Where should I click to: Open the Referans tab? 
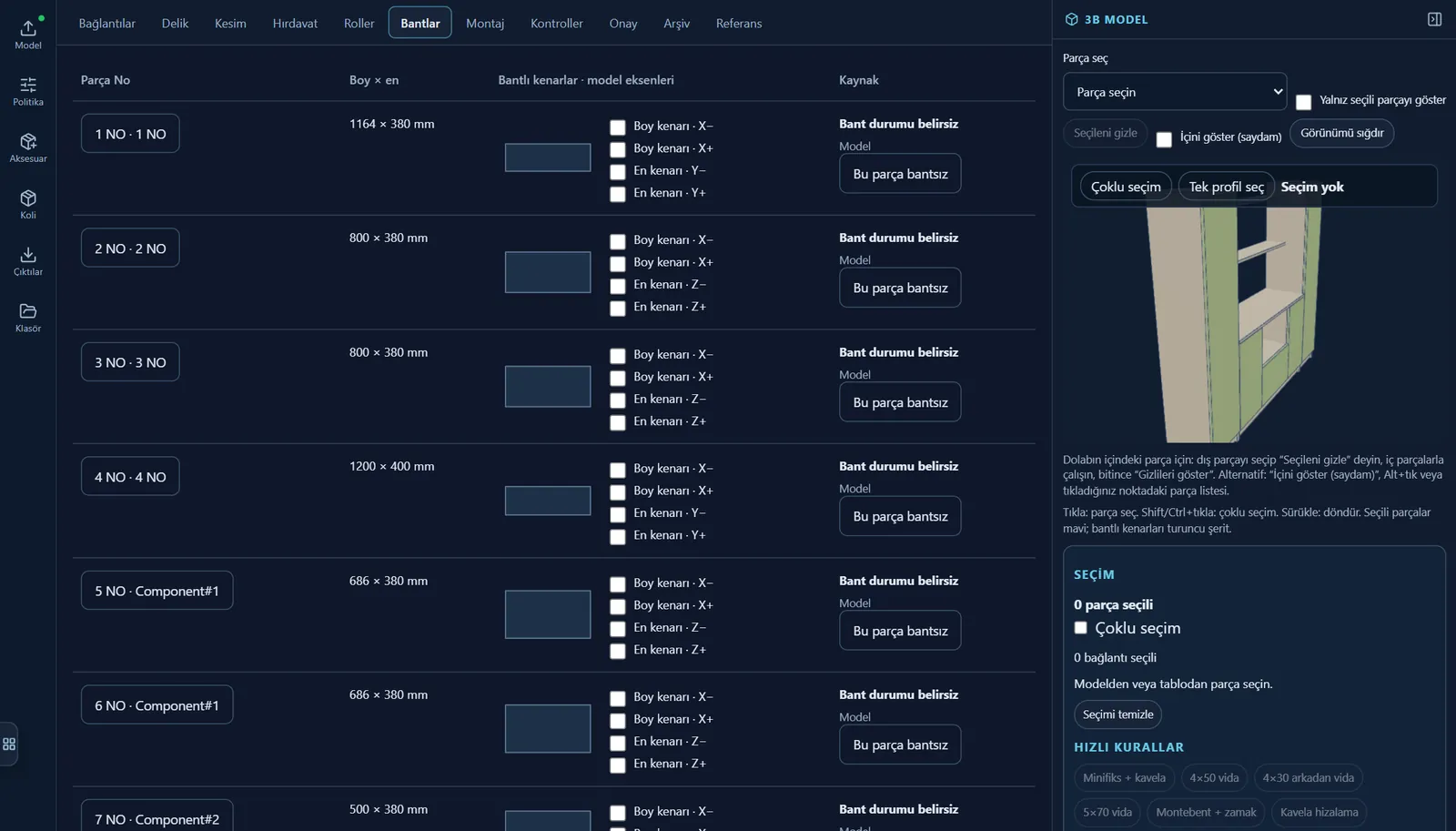(x=739, y=23)
